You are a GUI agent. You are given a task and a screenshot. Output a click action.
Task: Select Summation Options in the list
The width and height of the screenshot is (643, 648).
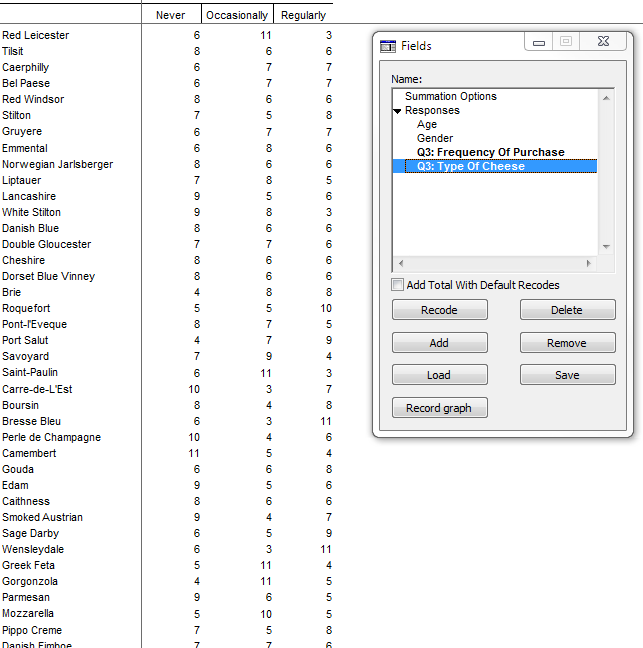450,96
